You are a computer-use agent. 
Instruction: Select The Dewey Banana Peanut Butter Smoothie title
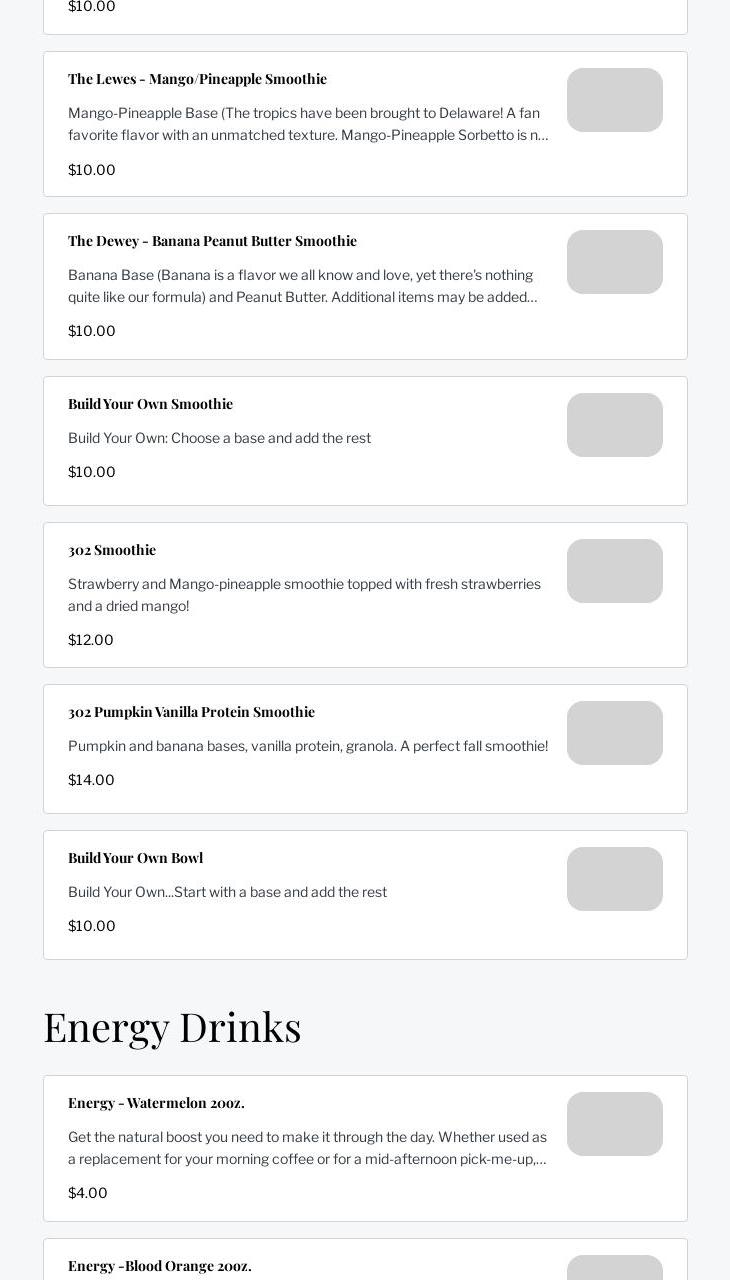click(x=212, y=241)
